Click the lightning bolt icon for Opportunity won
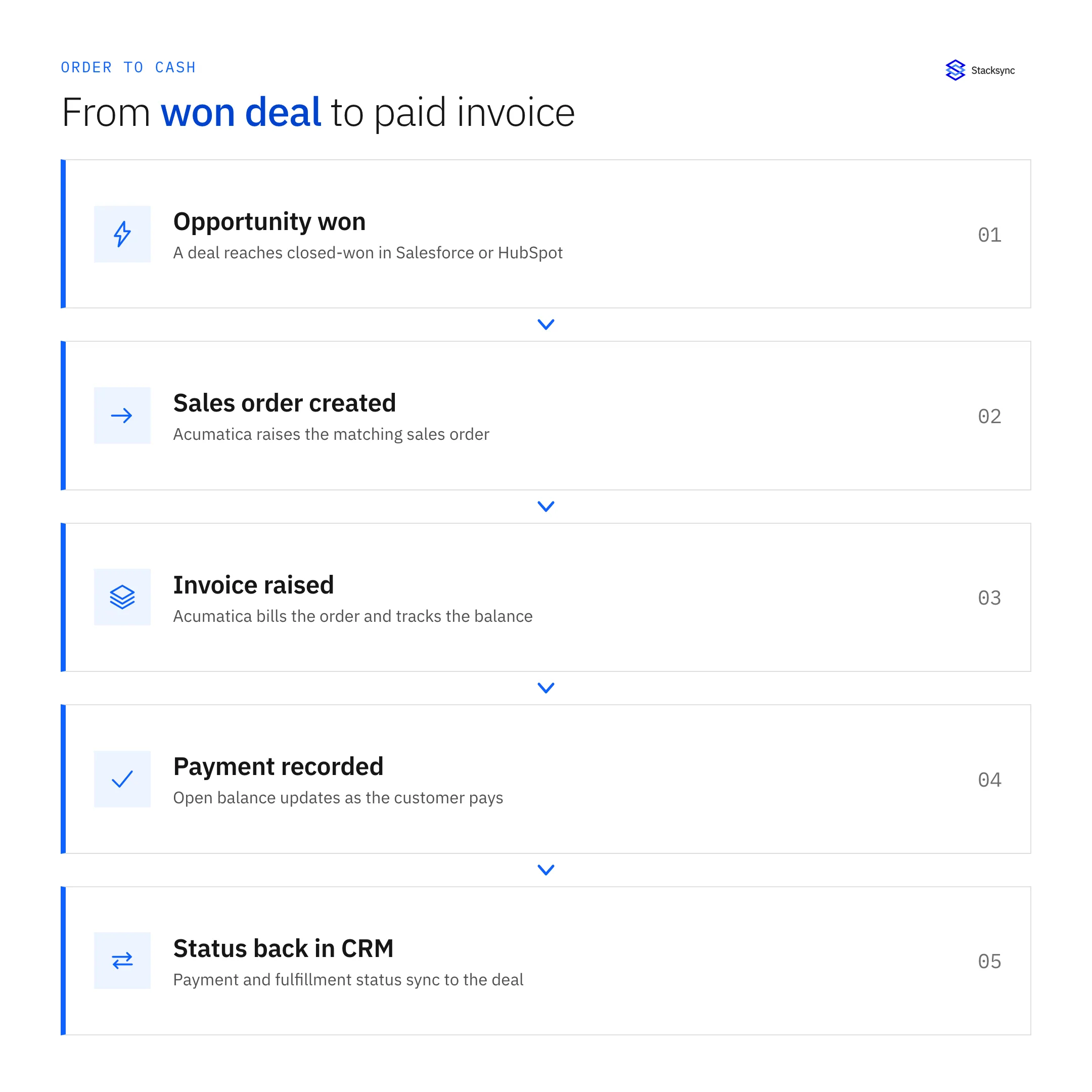The image size is (1092, 1092). (x=122, y=234)
